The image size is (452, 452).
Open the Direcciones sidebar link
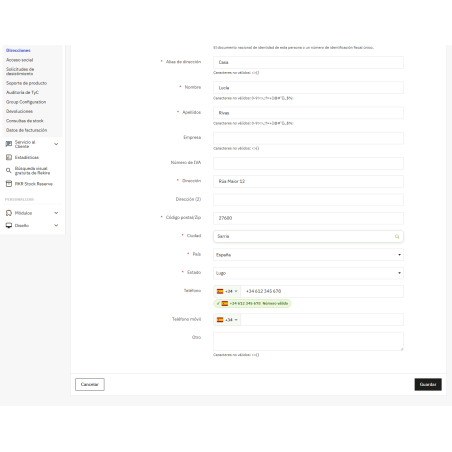[x=18, y=50]
